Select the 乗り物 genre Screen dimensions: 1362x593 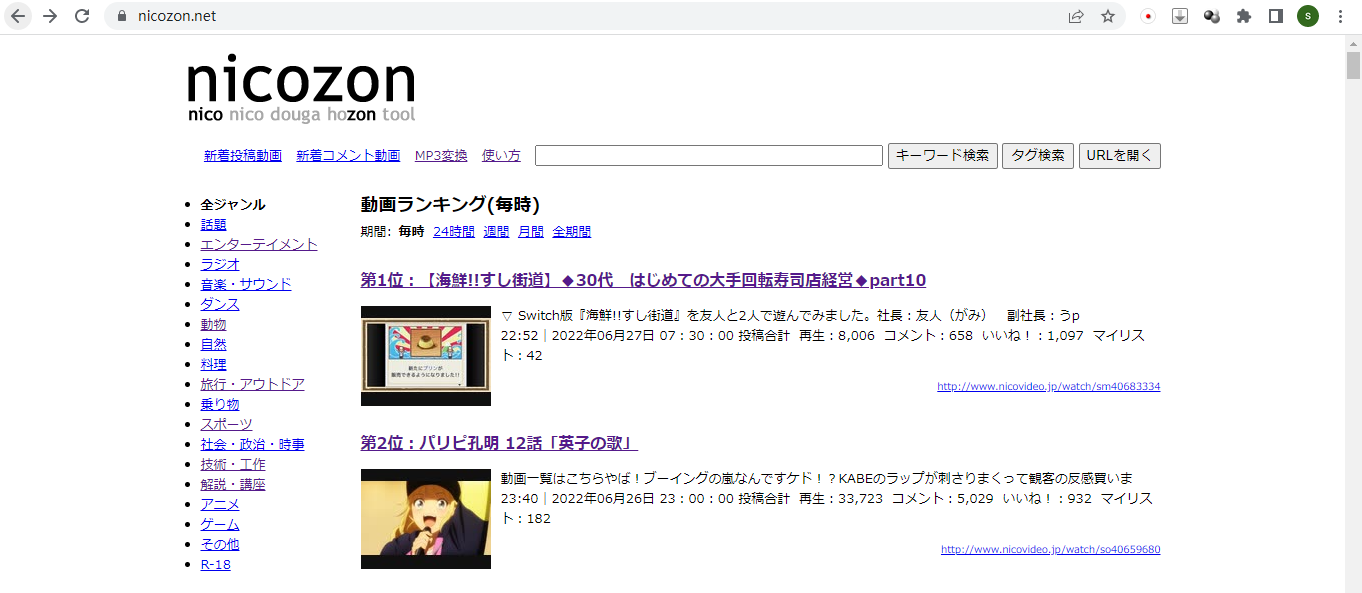[220, 405]
